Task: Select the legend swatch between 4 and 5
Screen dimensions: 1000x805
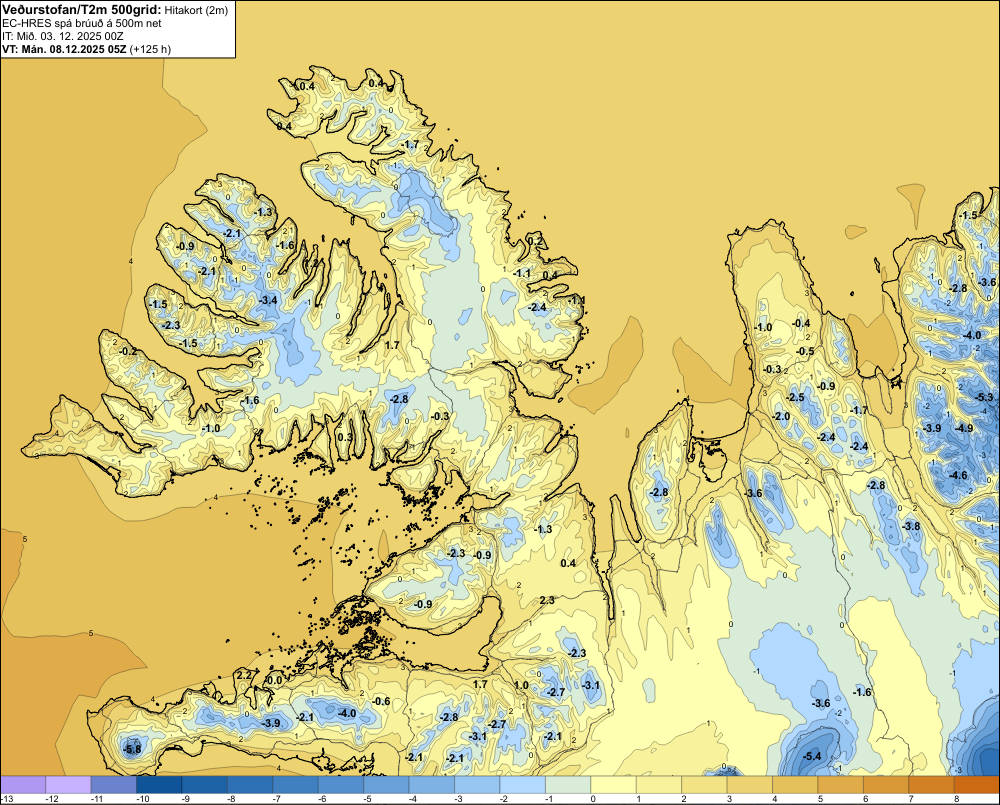Action: coord(795,785)
